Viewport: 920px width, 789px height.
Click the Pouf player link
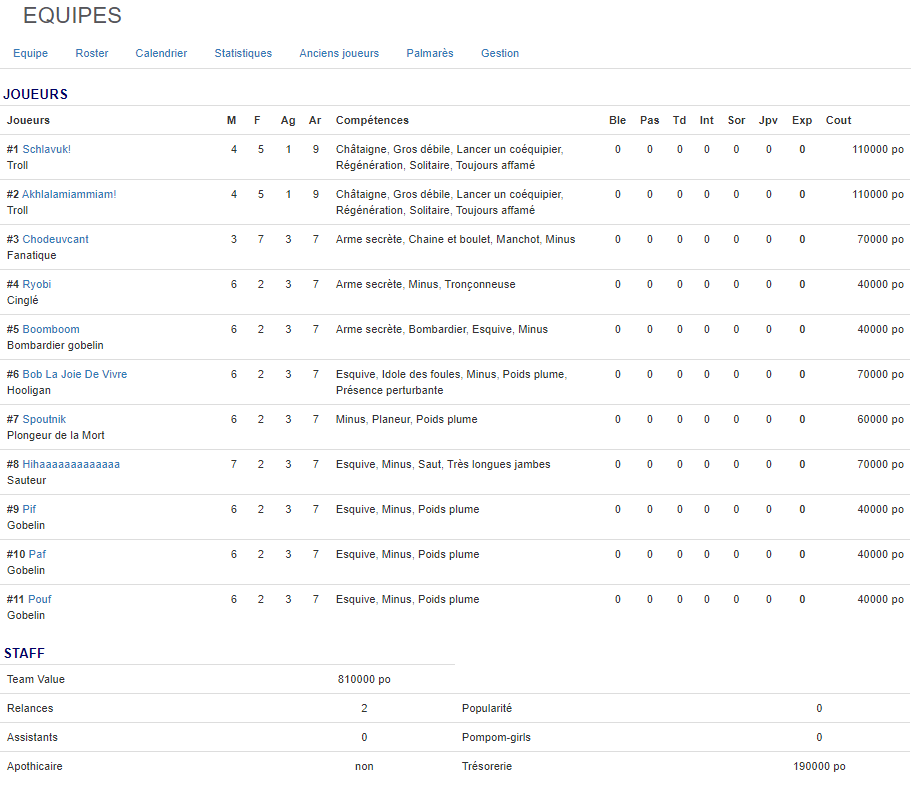coord(40,599)
